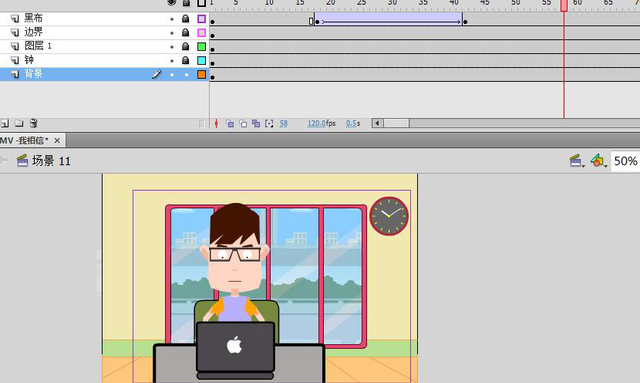Enable Onion Skin Outlines button
The width and height of the screenshot is (640, 383).
point(243,123)
